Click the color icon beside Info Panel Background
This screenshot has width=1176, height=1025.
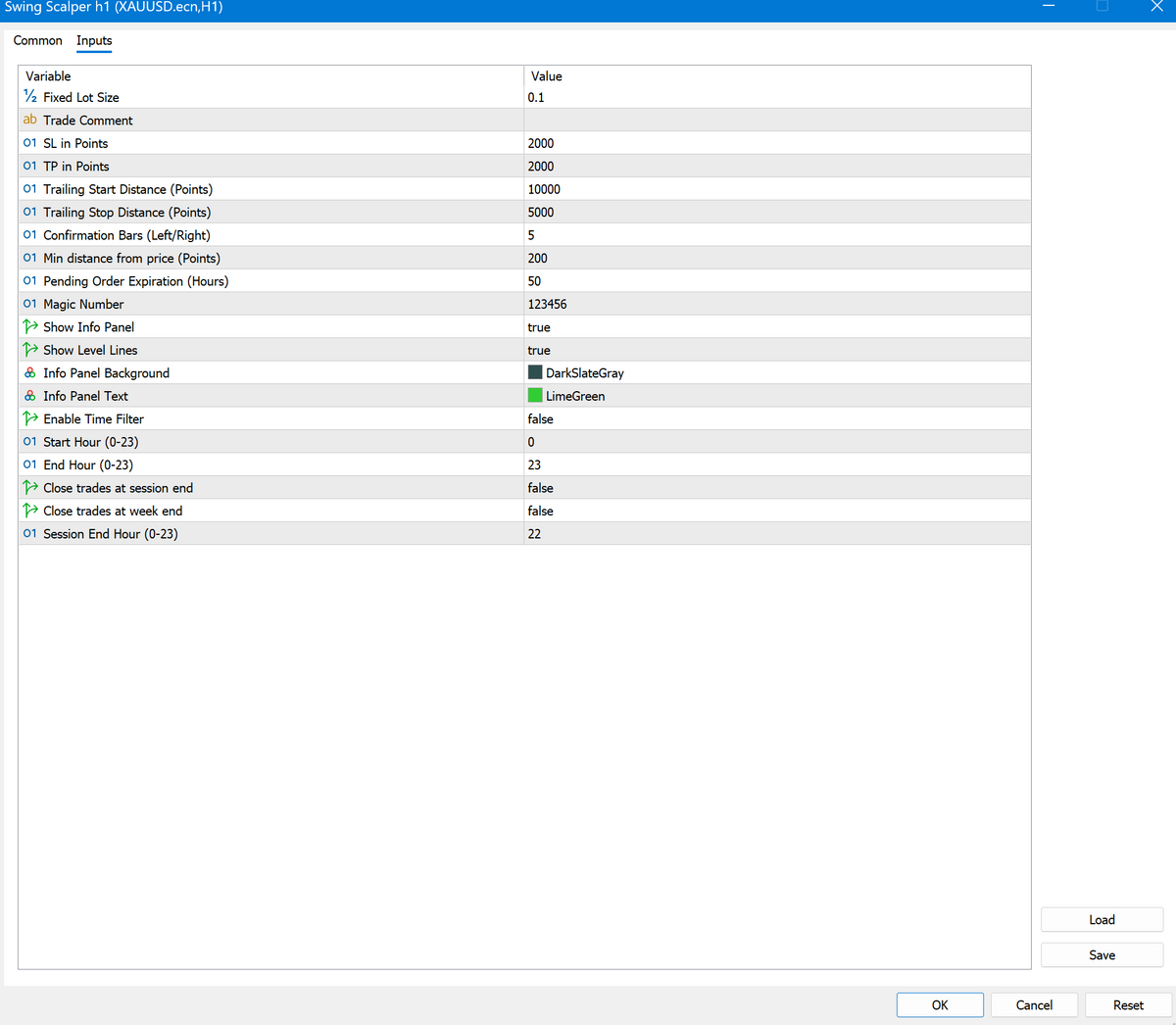point(30,372)
